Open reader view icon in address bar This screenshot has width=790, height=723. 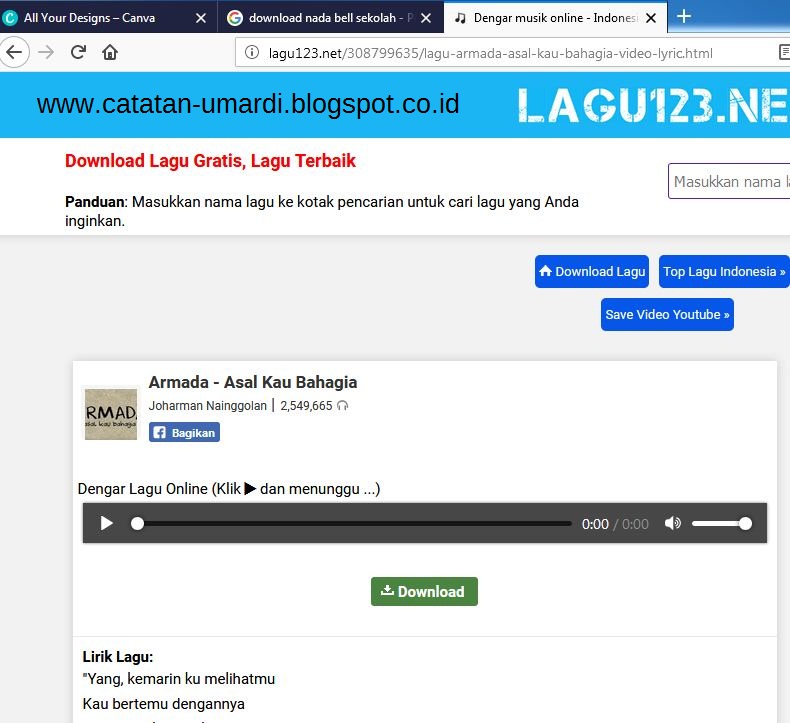pos(784,52)
